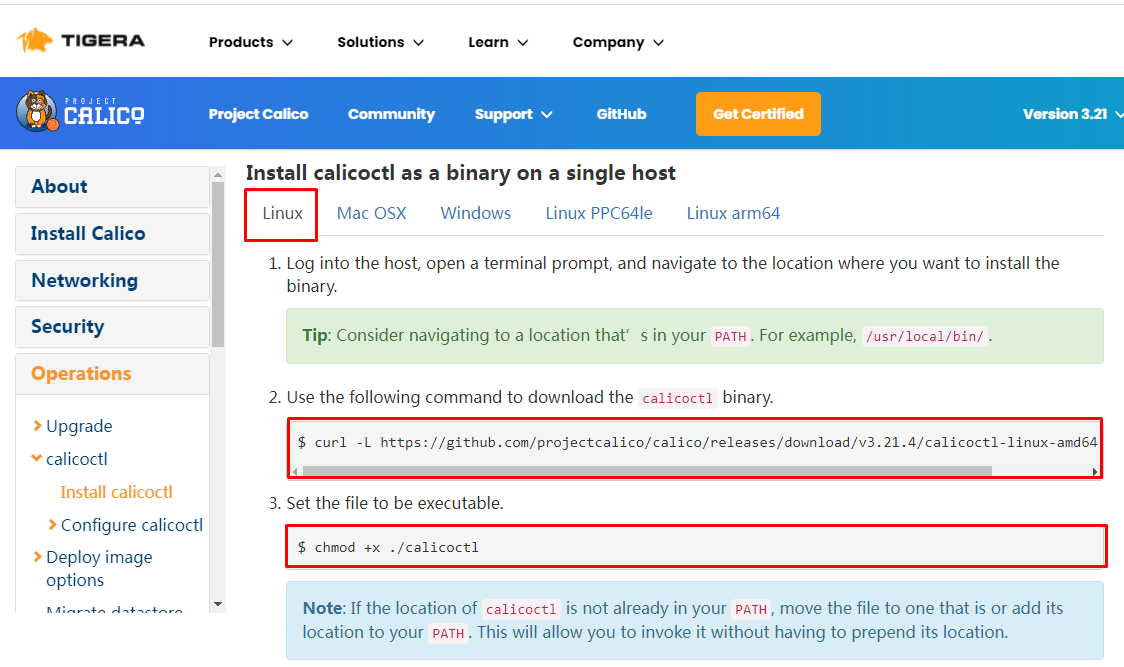Open the Products dropdown menu
The image size is (1124, 667).
point(250,42)
